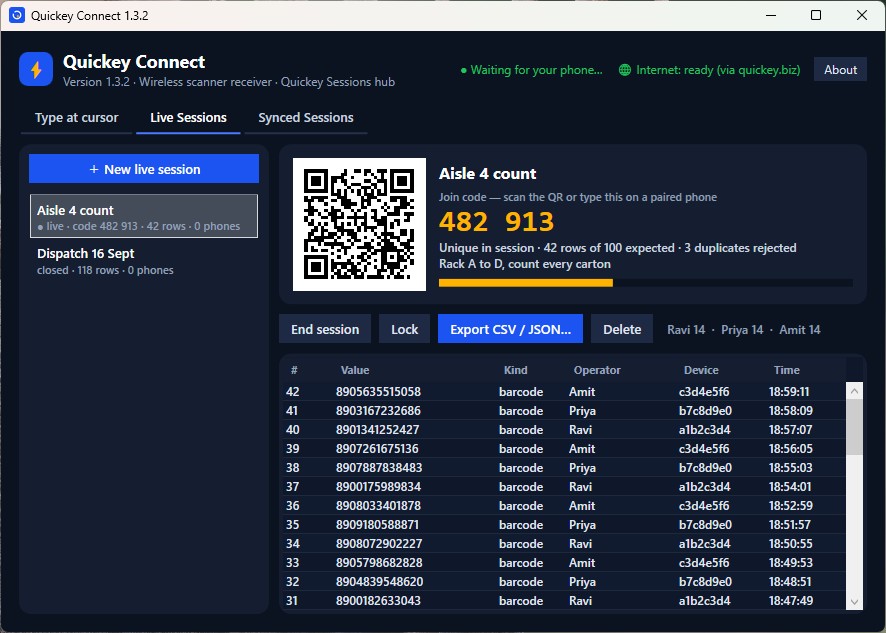Click the table scrollbar thumb
The height and width of the screenshot is (633, 886).
click(854, 427)
